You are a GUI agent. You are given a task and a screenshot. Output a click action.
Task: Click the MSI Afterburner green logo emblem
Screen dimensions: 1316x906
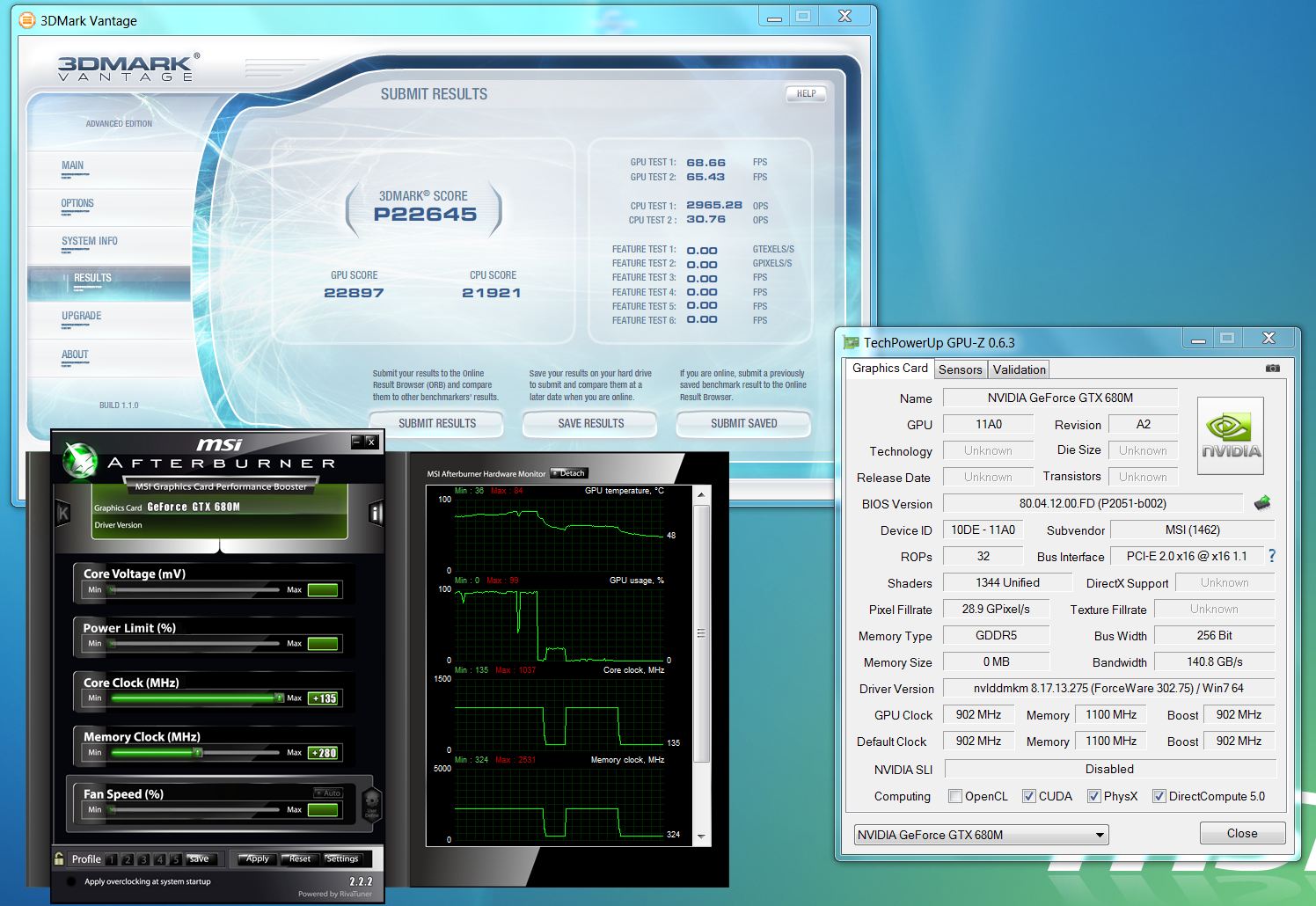pyautogui.click(x=79, y=460)
